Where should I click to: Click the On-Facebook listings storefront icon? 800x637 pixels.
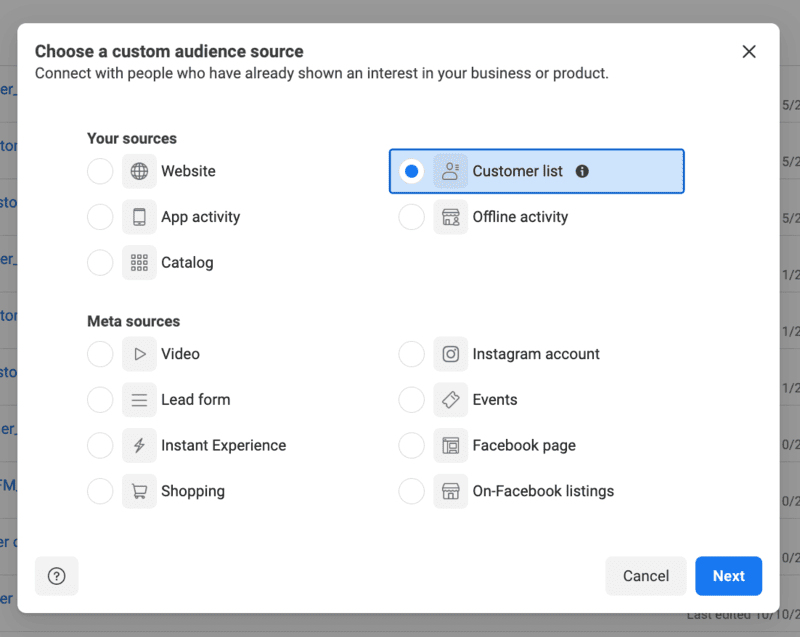click(451, 491)
